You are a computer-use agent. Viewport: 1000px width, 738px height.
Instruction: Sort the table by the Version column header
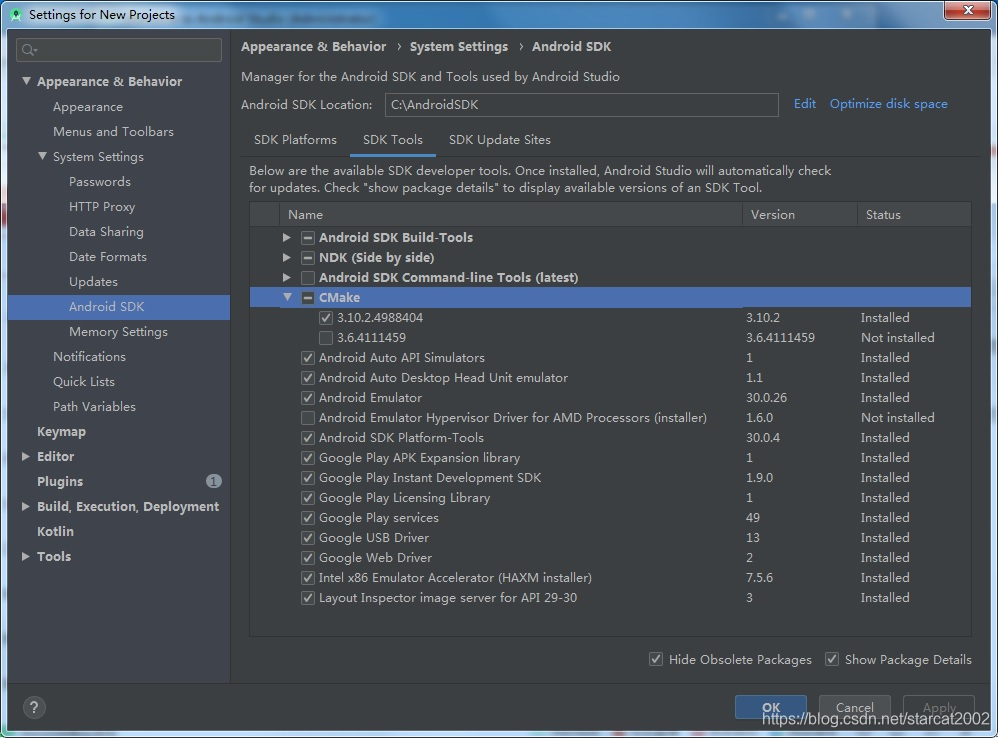tap(800, 215)
